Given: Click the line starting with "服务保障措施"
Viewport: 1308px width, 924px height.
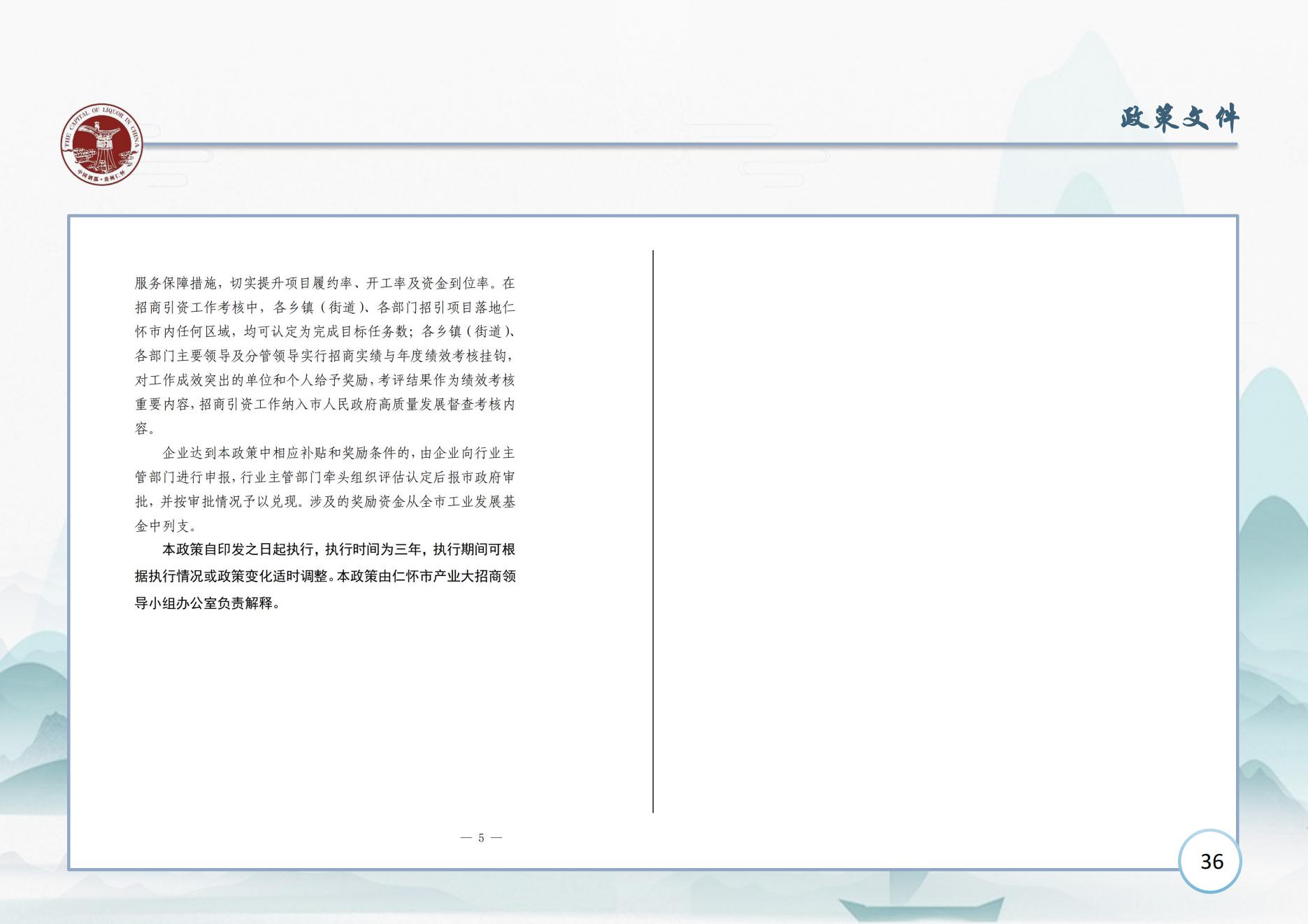Looking at the screenshot, I should [x=324, y=283].
